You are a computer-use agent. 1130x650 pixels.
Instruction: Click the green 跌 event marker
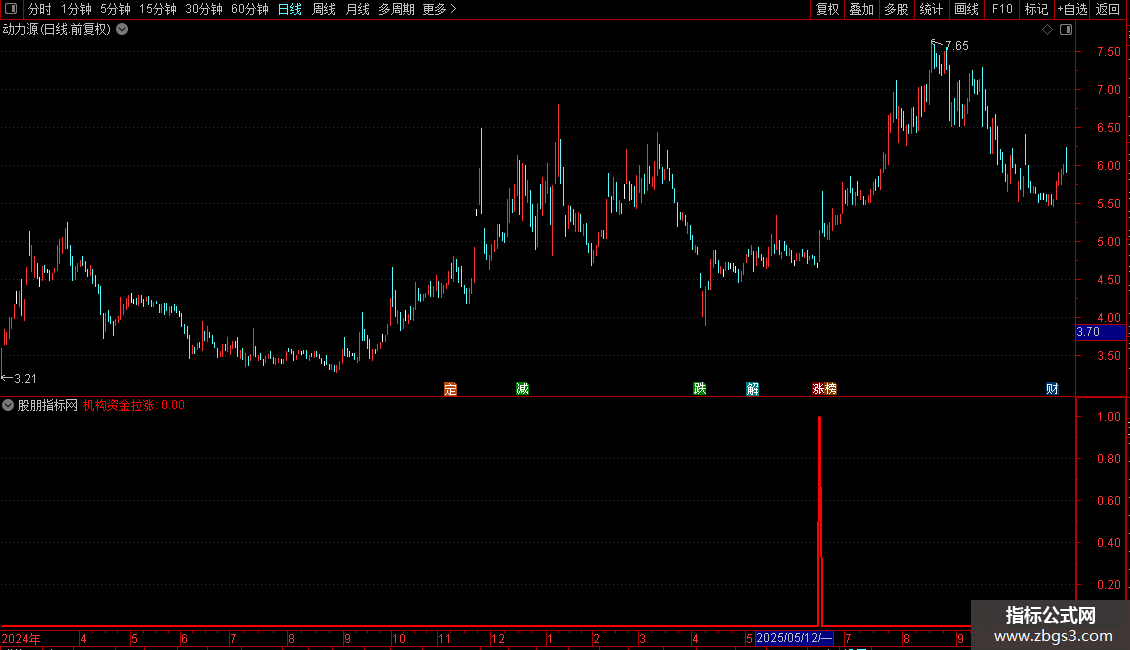coord(699,389)
